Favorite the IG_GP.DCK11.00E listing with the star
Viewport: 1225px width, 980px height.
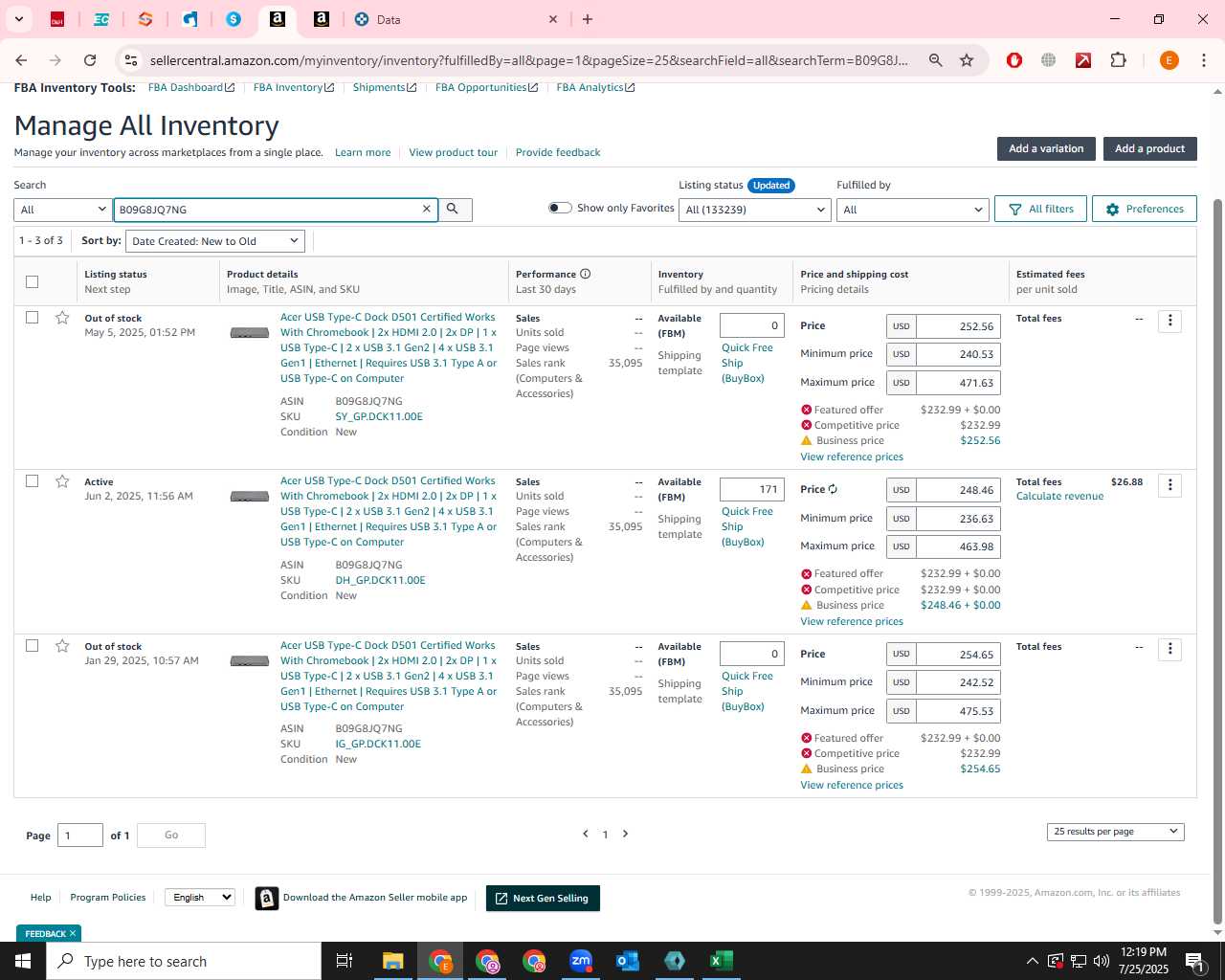tap(62, 646)
